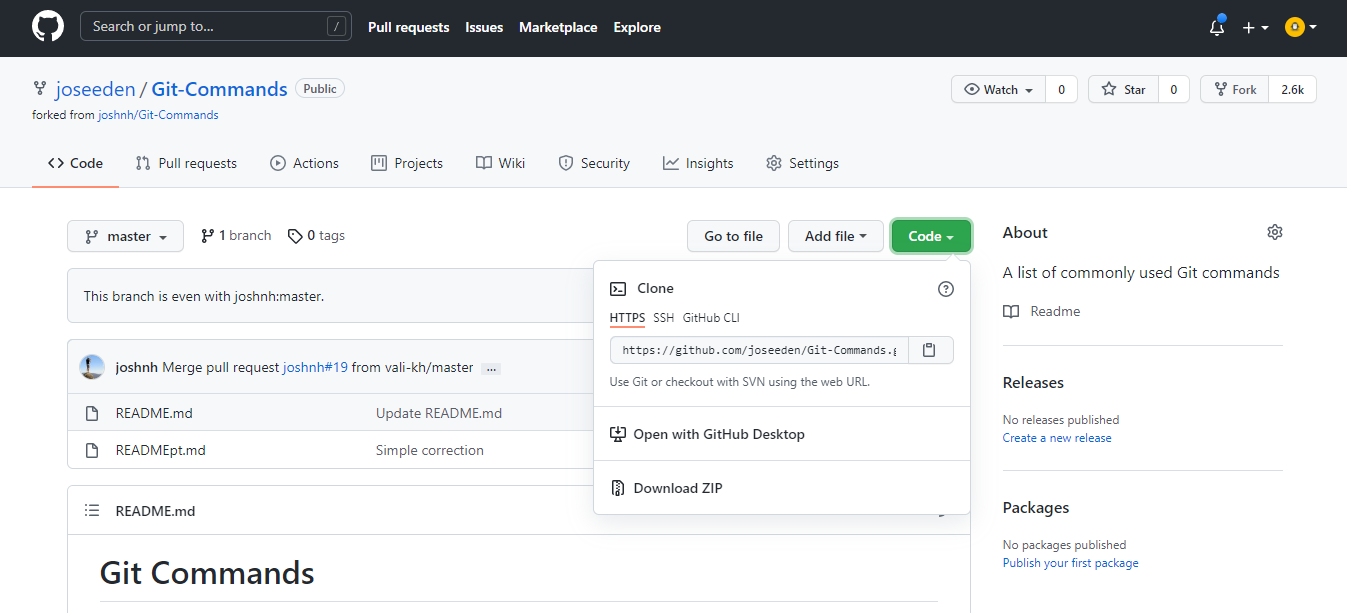The height and width of the screenshot is (613, 1347).
Task: Star the Git-Commands repository
Action: (1124, 90)
